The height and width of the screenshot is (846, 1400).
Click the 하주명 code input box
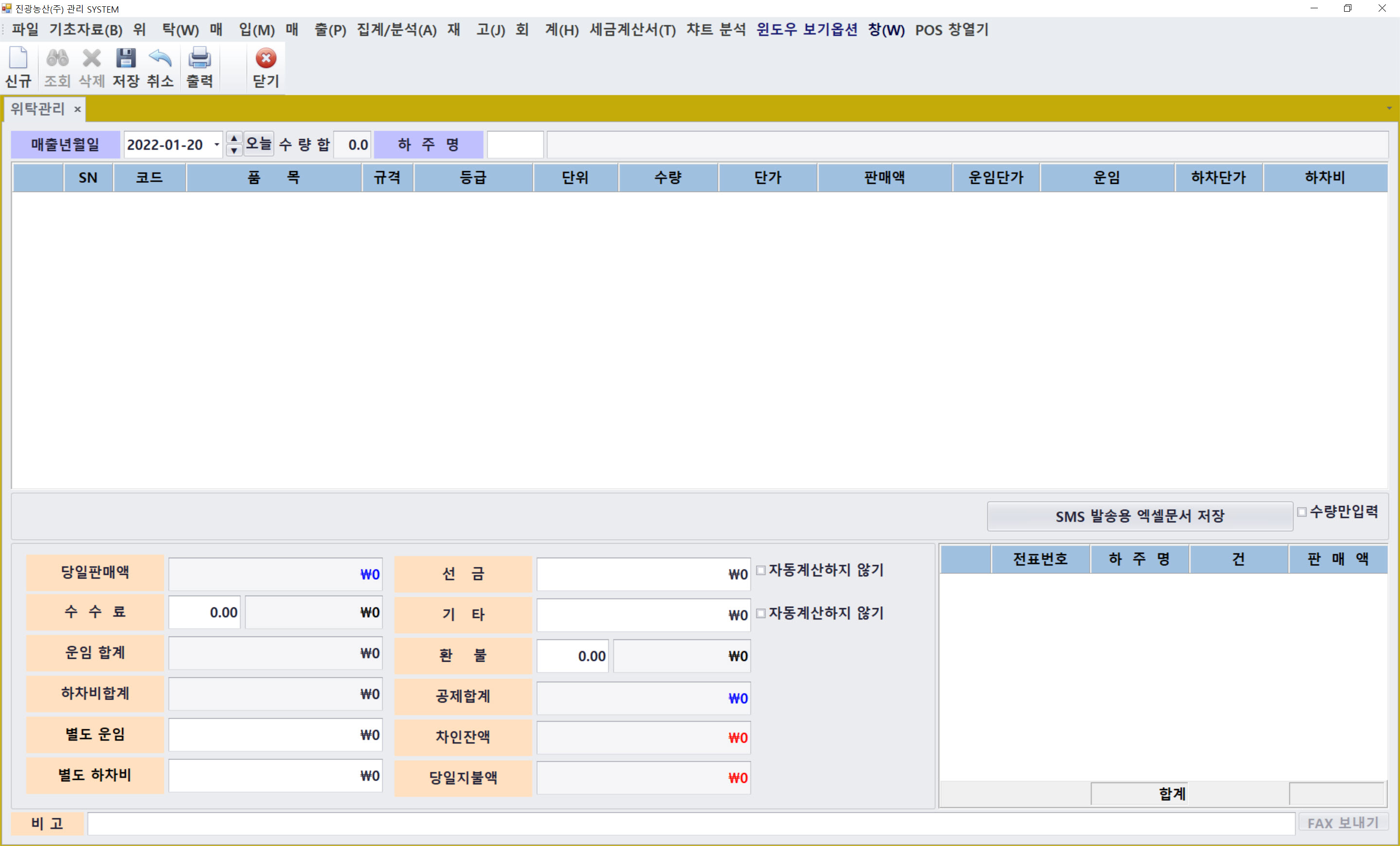click(515, 145)
